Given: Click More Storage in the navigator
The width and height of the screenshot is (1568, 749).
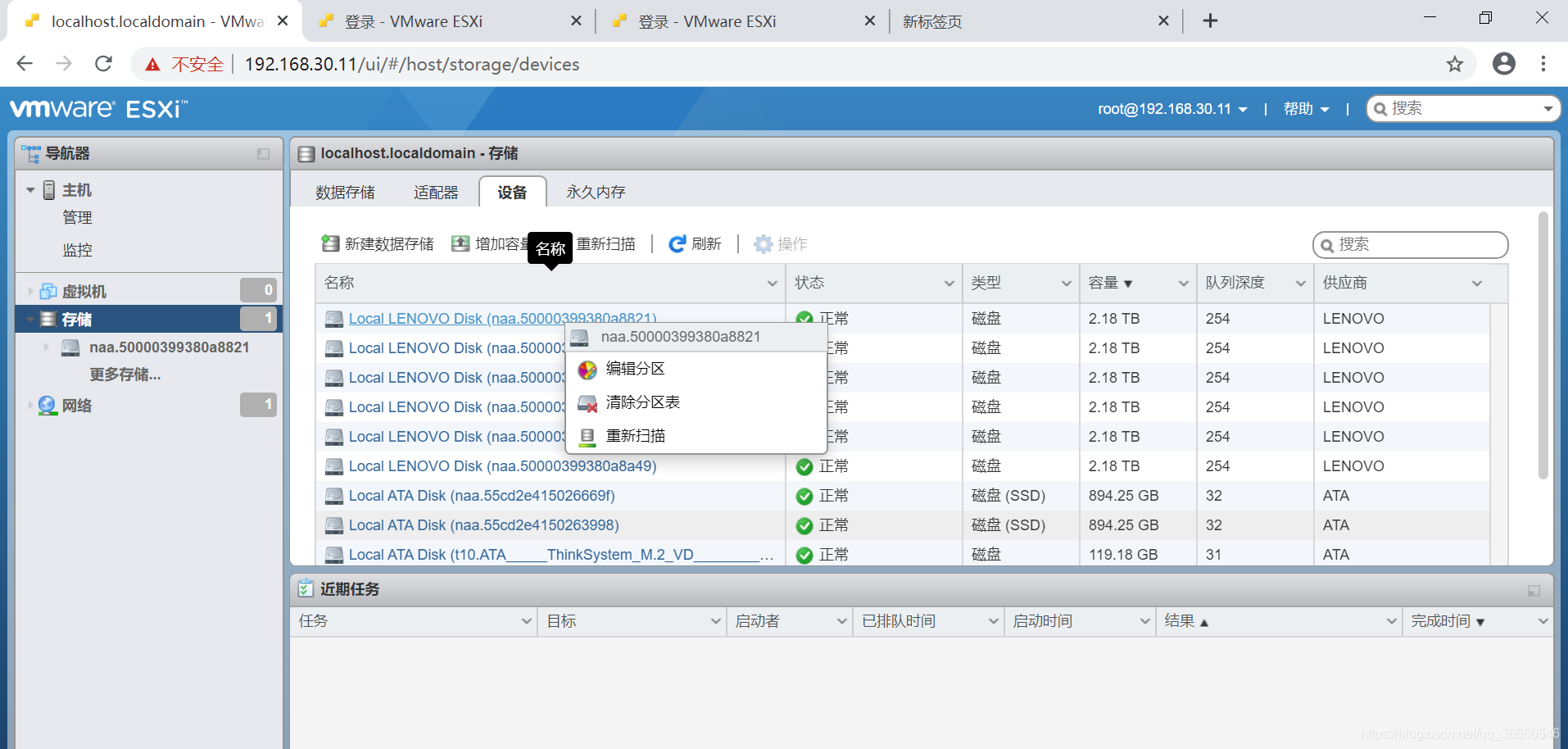Looking at the screenshot, I should coord(125,375).
